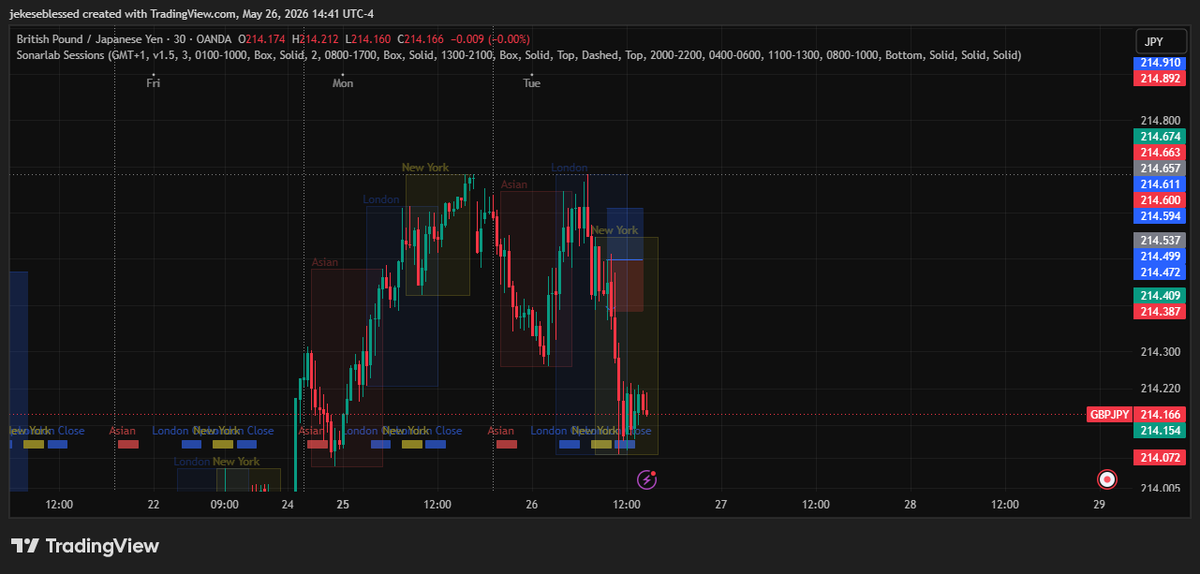Open the TradingView logo link
This screenshot has height=574, width=1200.
click(x=85, y=546)
